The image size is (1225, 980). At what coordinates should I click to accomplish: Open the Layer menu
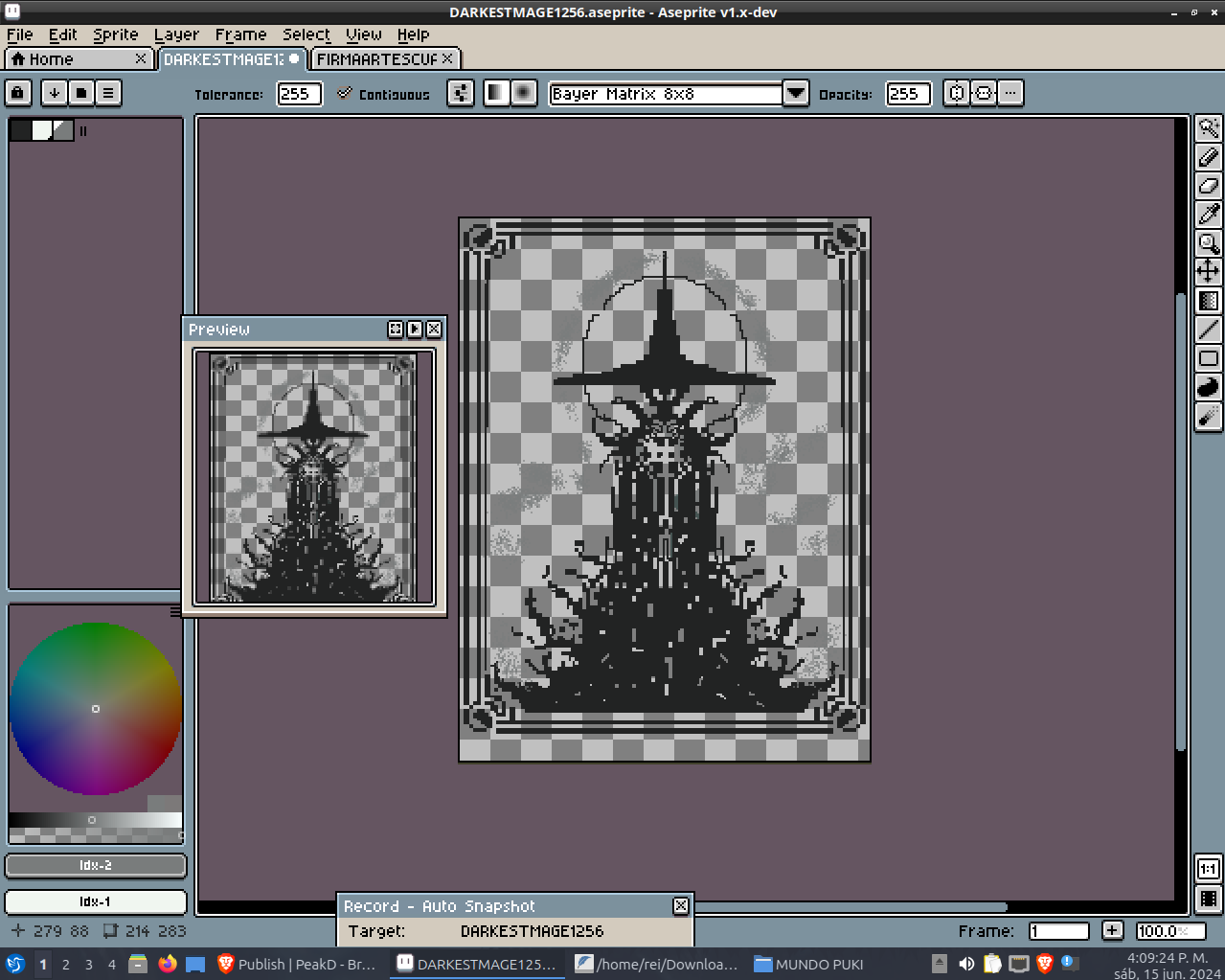176,34
